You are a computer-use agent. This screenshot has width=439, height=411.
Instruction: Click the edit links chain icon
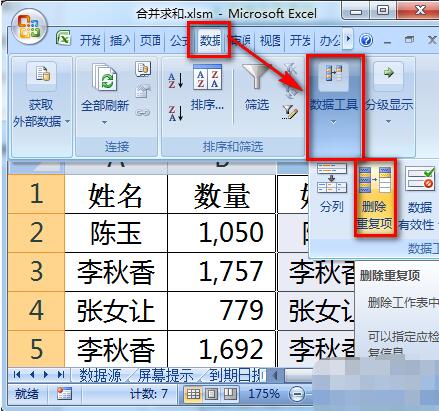pos(143,112)
